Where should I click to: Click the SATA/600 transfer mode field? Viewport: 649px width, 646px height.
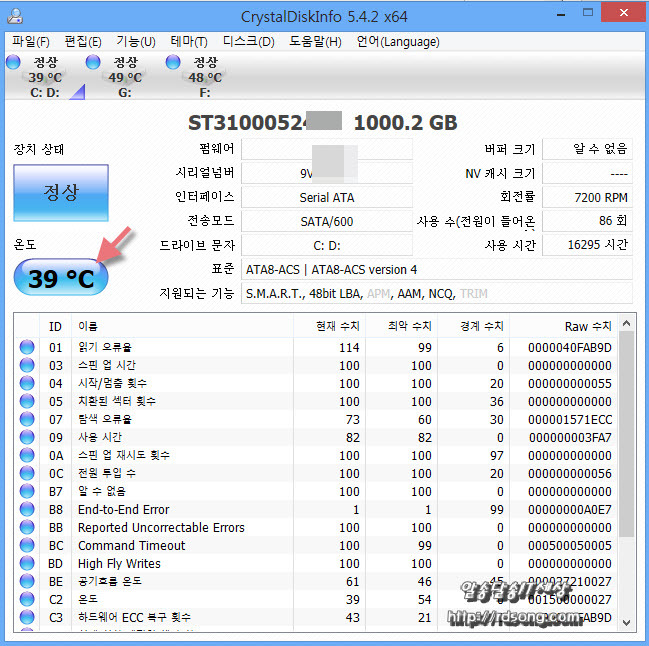pyautogui.click(x=327, y=221)
